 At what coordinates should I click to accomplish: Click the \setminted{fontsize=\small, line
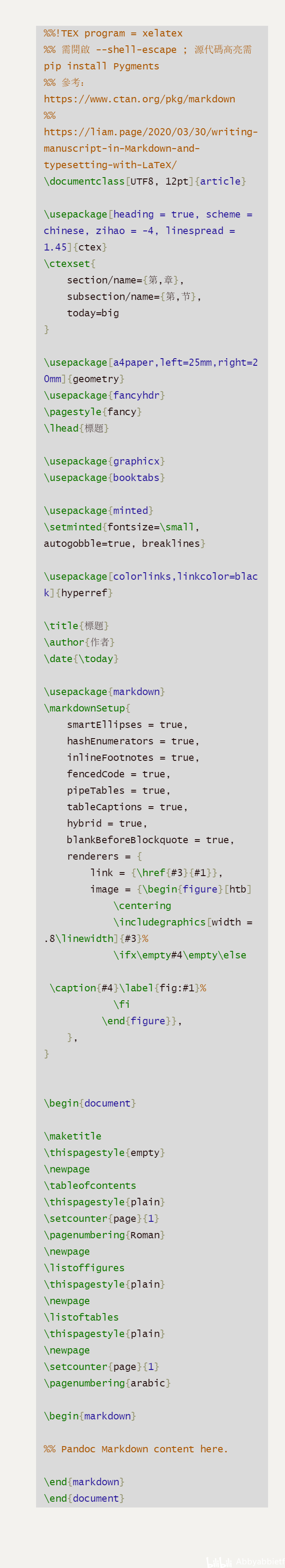tap(122, 526)
